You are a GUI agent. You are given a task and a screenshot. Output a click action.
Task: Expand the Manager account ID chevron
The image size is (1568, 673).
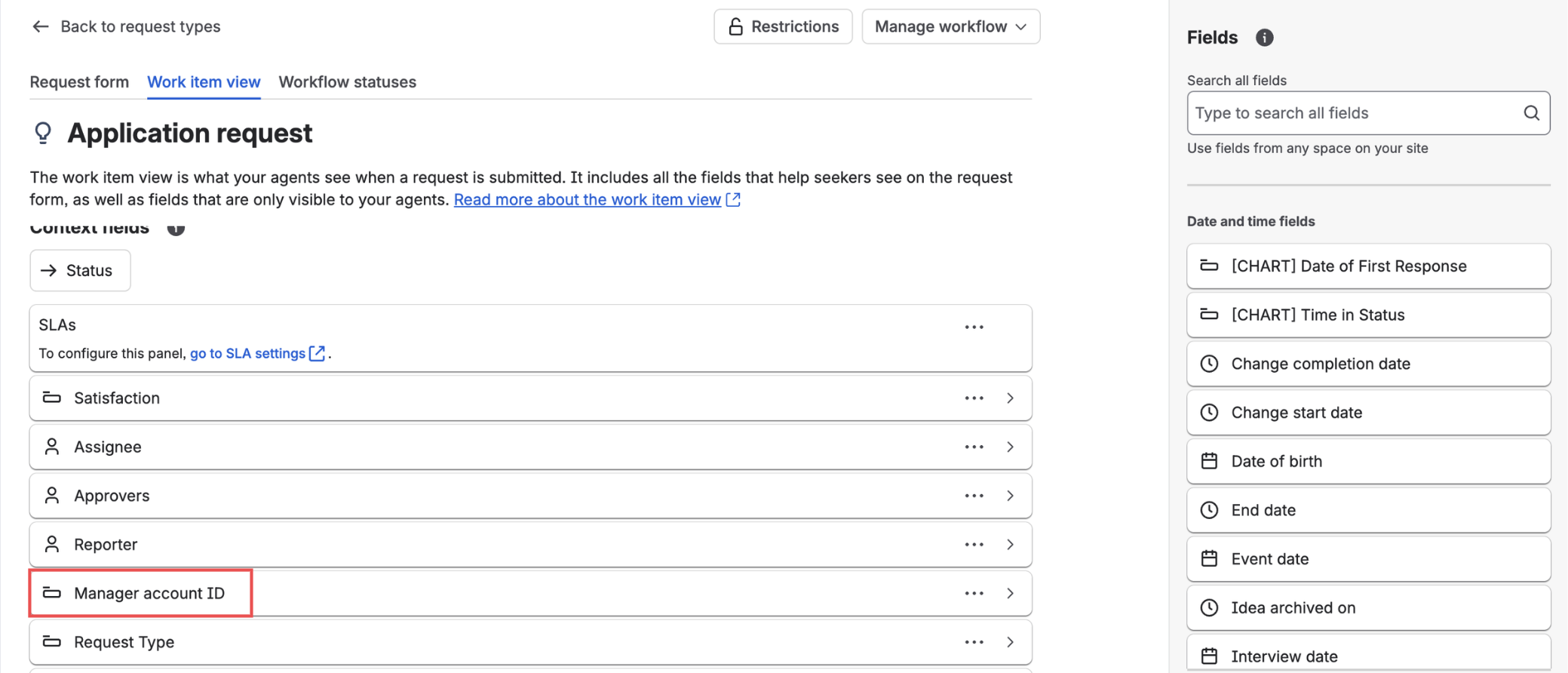coord(1011,594)
